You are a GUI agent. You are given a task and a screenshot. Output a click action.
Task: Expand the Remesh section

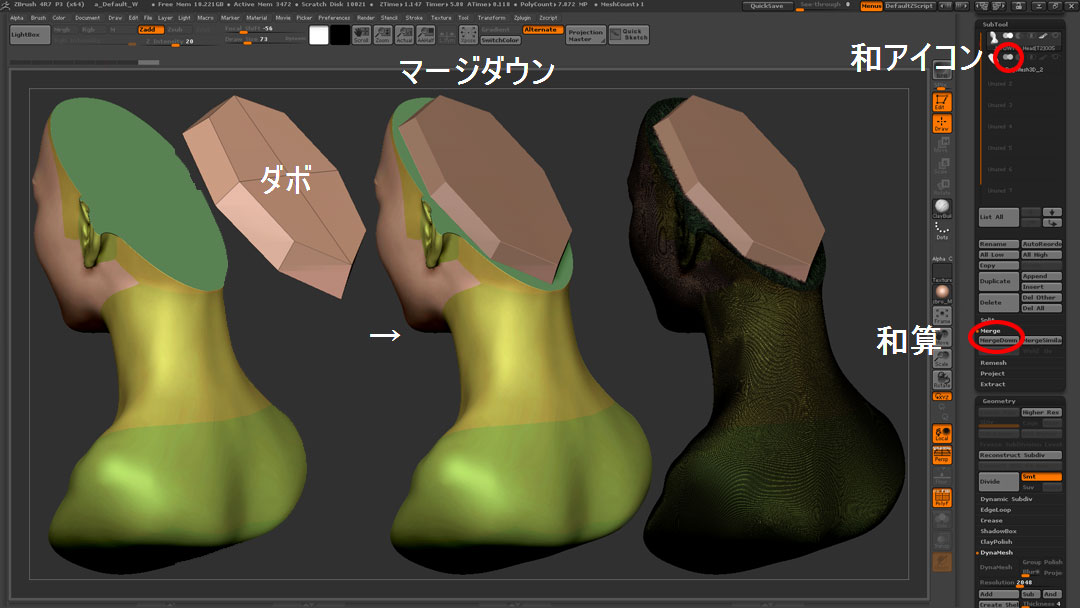coord(993,363)
